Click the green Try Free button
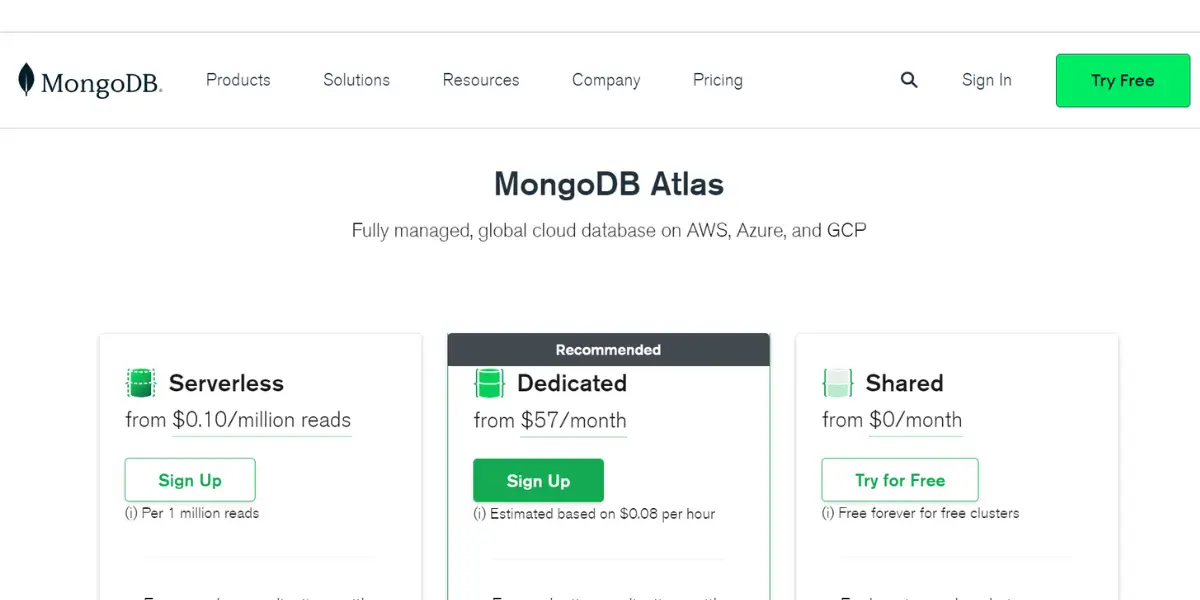 click(x=1123, y=81)
